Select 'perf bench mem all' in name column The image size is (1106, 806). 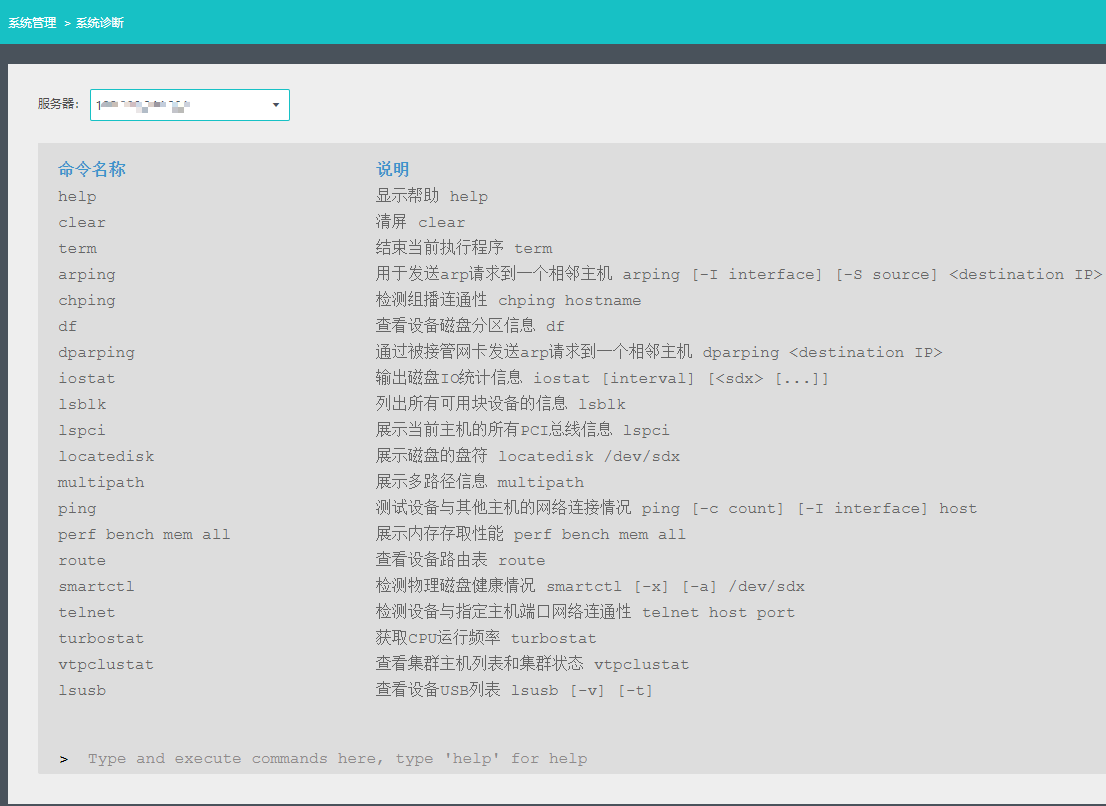pyautogui.click(x=144, y=535)
